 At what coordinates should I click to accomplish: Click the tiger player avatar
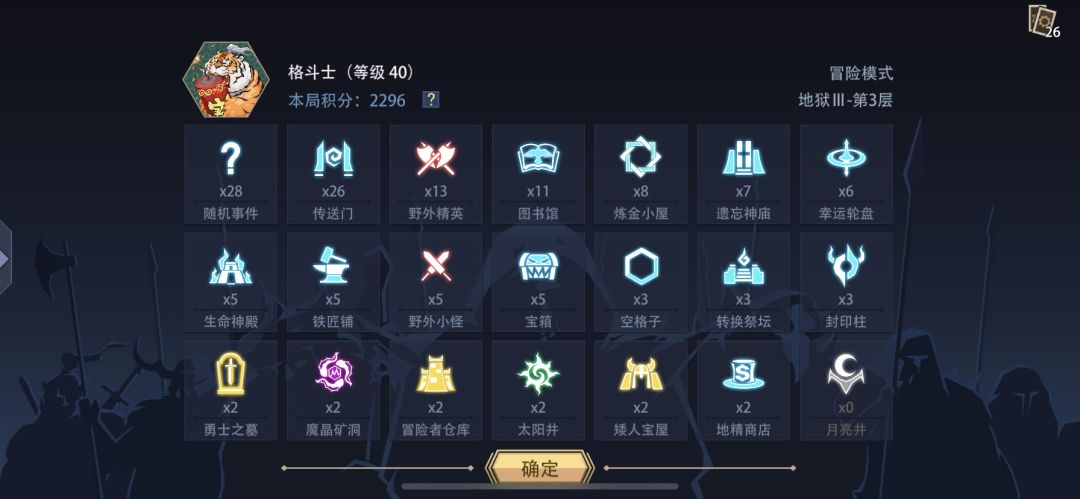(x=225, y=80)
